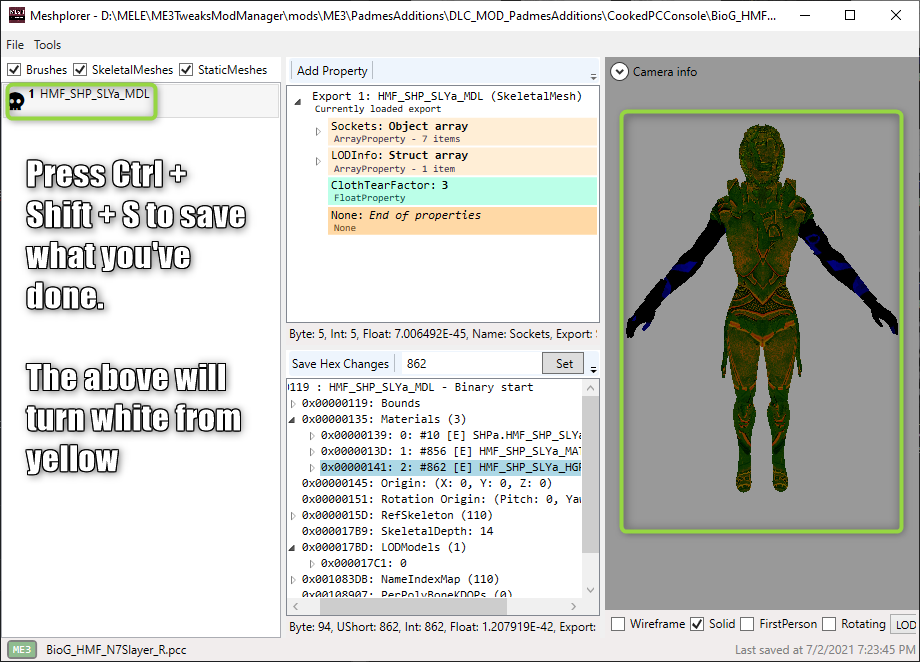Enable the FirstPerson checkbox
The height and width of the screenshot is (662, 920).
coord(747,624)
